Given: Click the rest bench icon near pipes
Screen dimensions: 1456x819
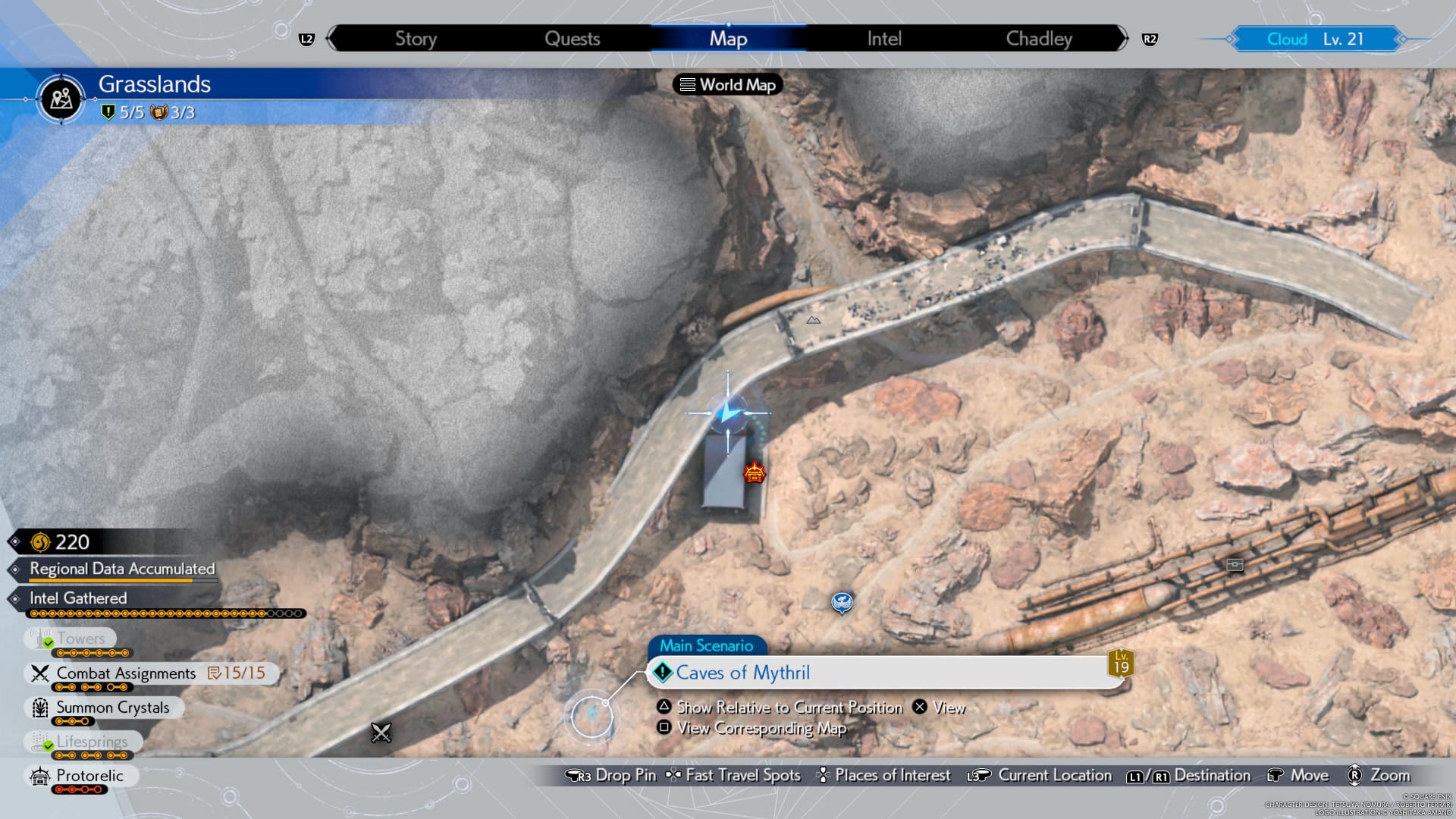Looking at the screenshot, I should tap(1235, 565).
